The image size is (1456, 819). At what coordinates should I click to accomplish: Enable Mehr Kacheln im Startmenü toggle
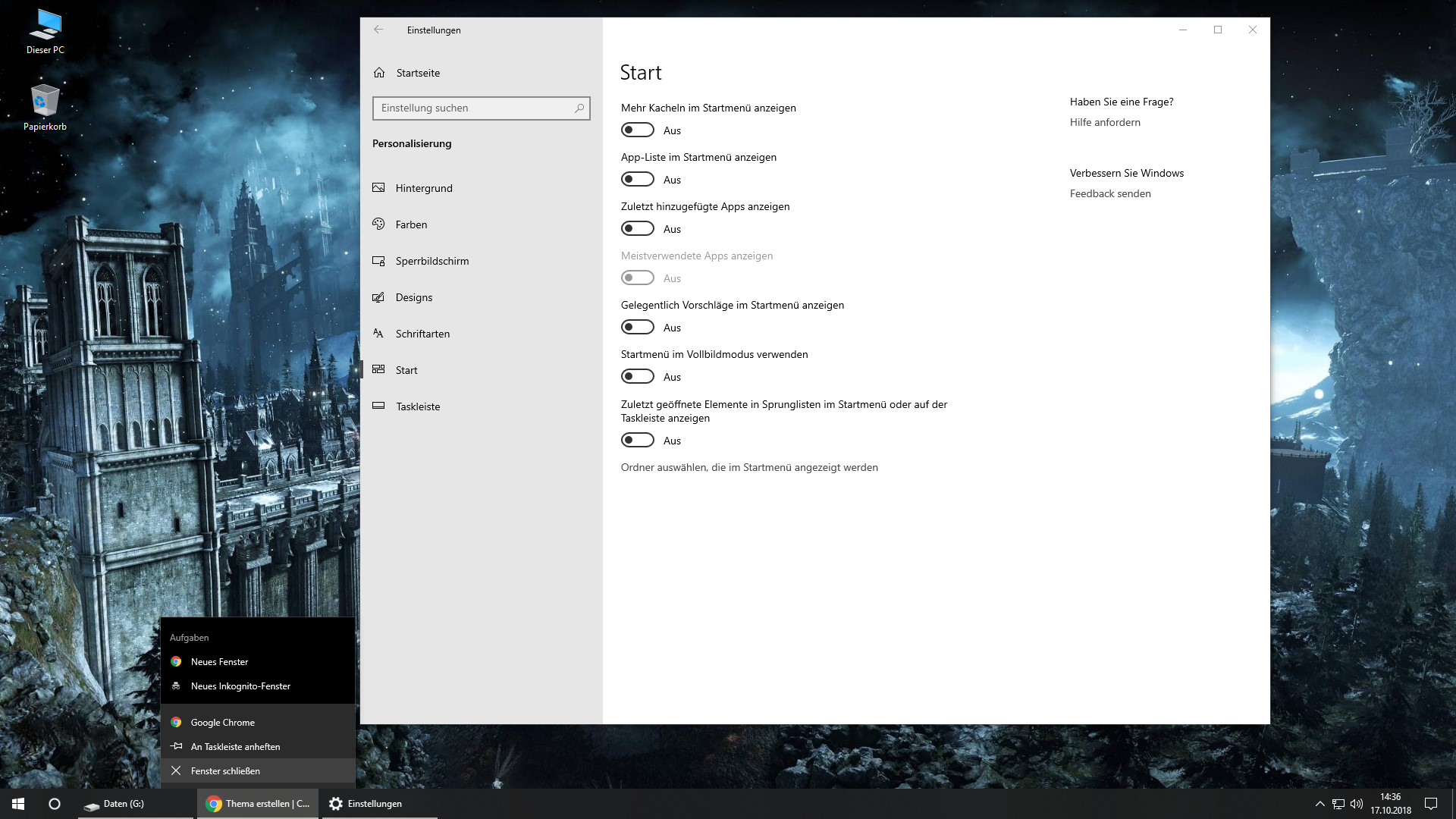(637, 130)
